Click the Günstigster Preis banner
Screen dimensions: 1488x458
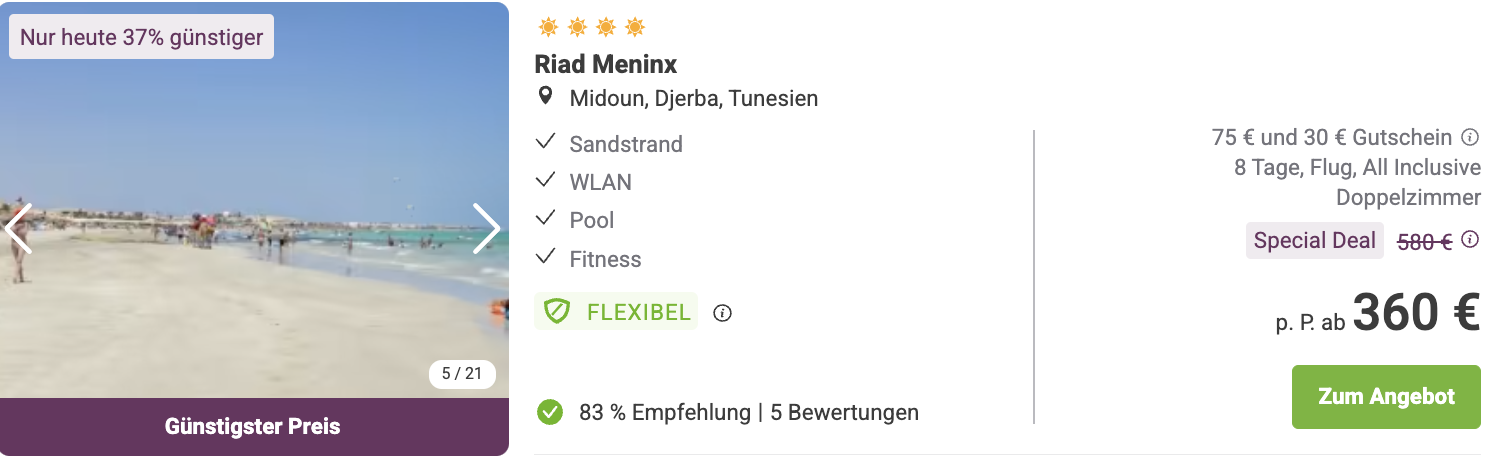pos(253,427)
